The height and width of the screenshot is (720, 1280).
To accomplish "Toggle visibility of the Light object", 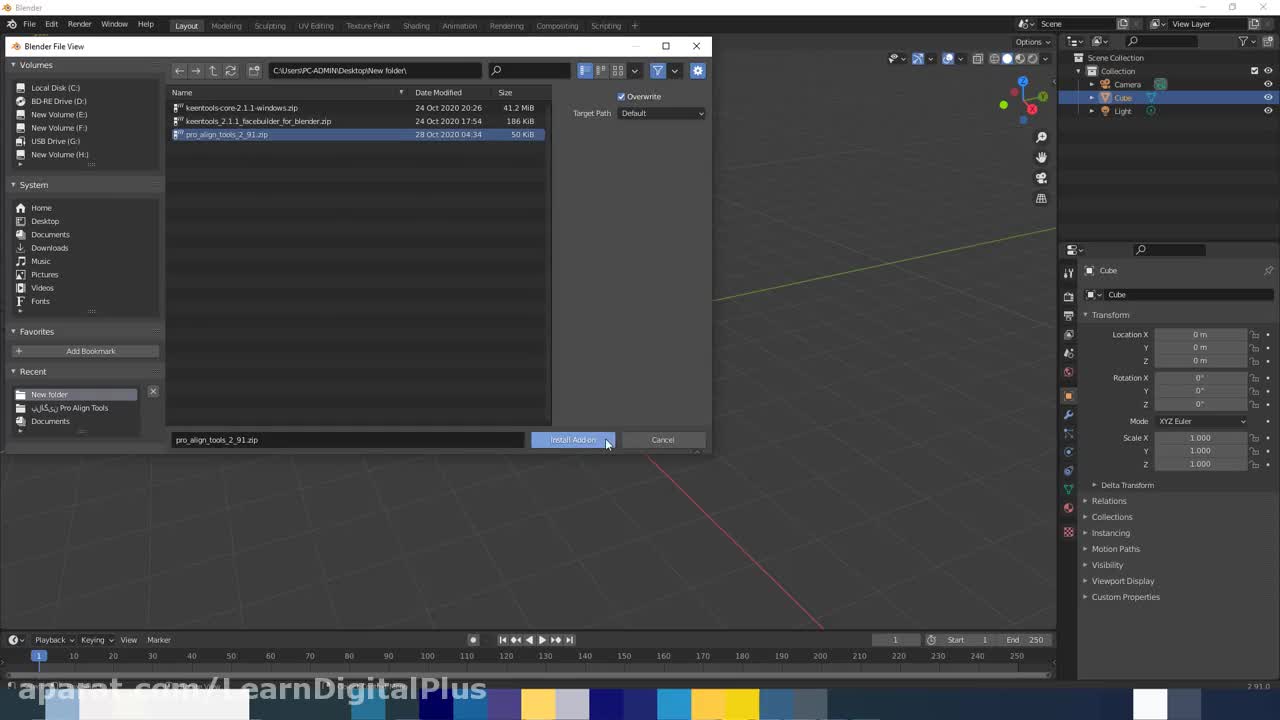I will pos(1268,111).
